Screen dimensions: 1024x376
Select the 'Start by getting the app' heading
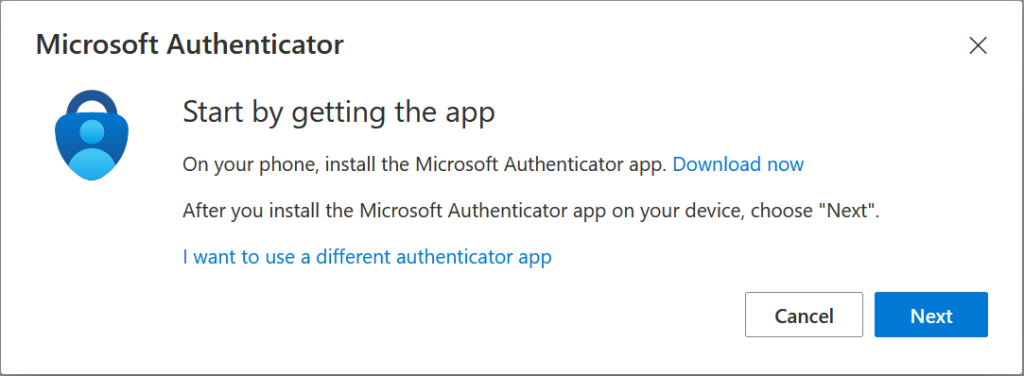click(x=339, y=112)
